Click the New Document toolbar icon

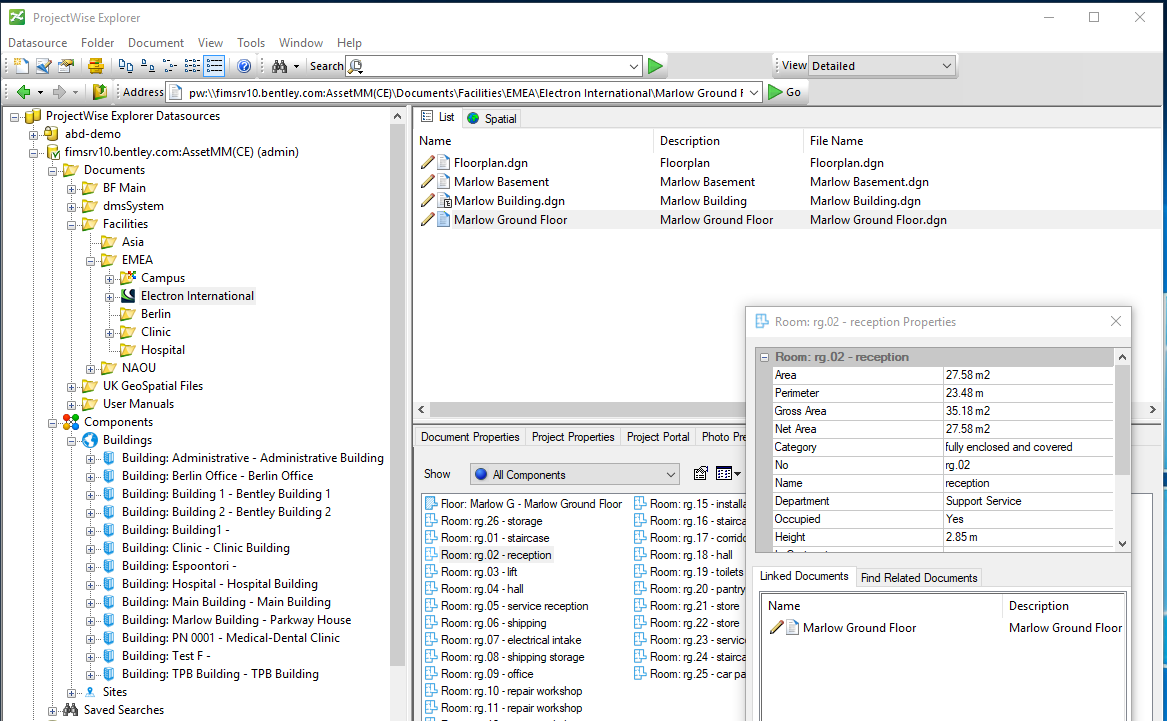(22, 66)
